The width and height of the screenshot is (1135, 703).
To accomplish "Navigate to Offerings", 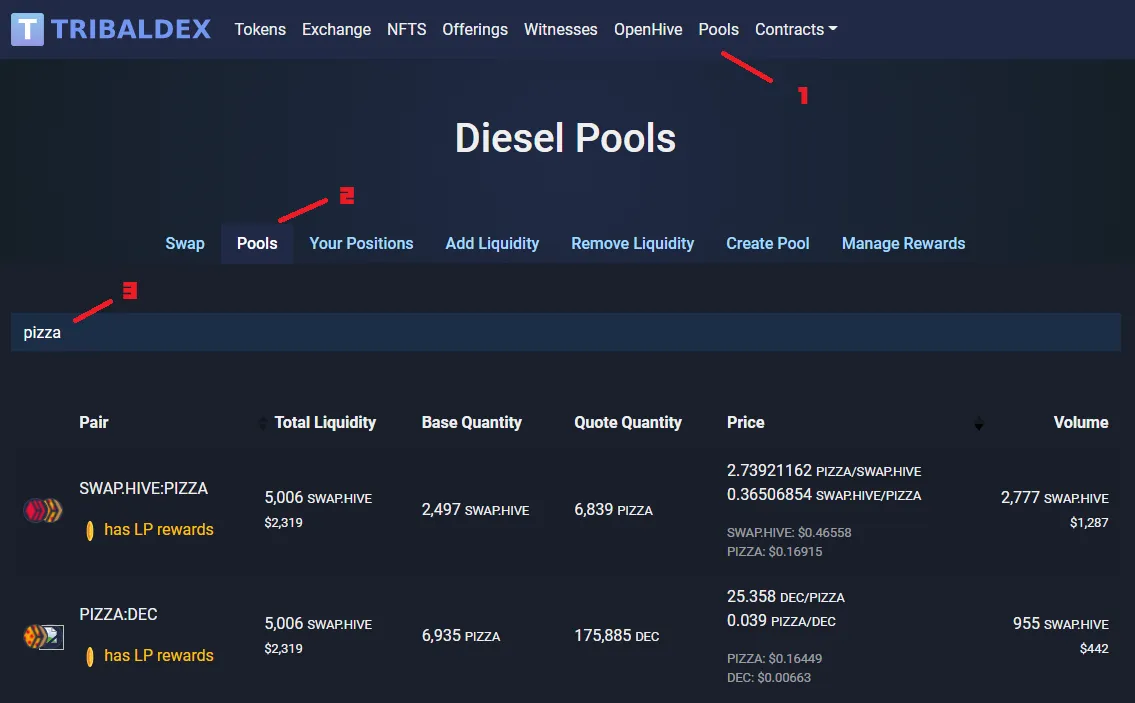I will pyautogui.click(x=475, y=29).
